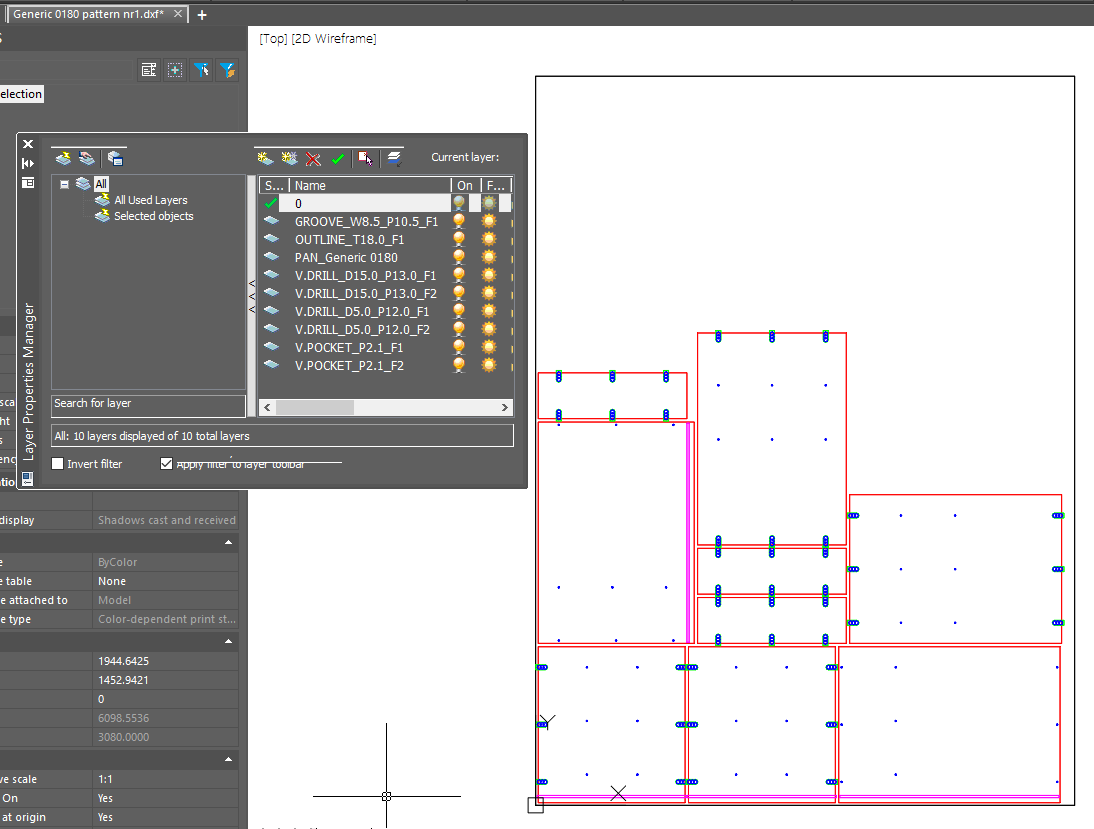Open [Top] view control menu
The height and width of the screenshot is (829, 1094).
273,38
